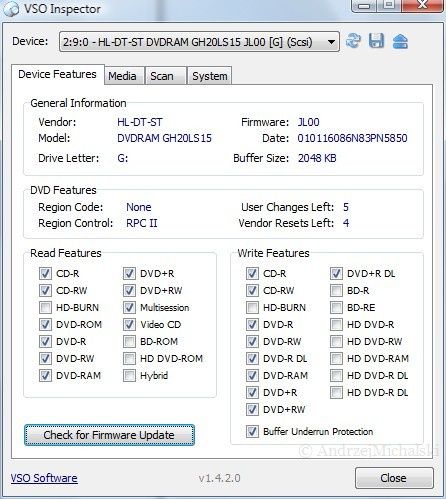Click the firmware value JL00

point(309,122)
